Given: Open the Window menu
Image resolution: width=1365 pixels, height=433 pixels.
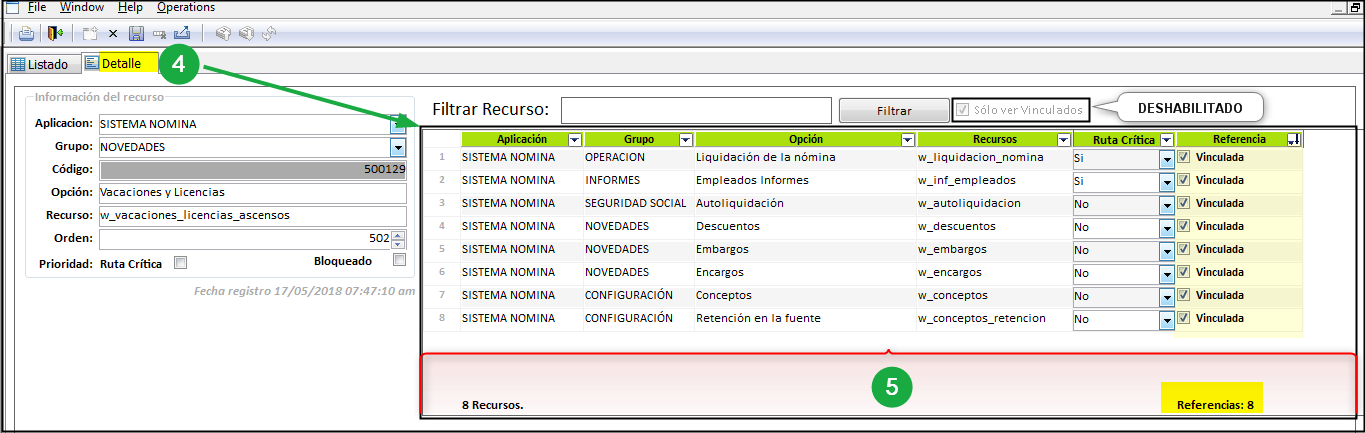Looking at the screenshot, I should point(81,7).
